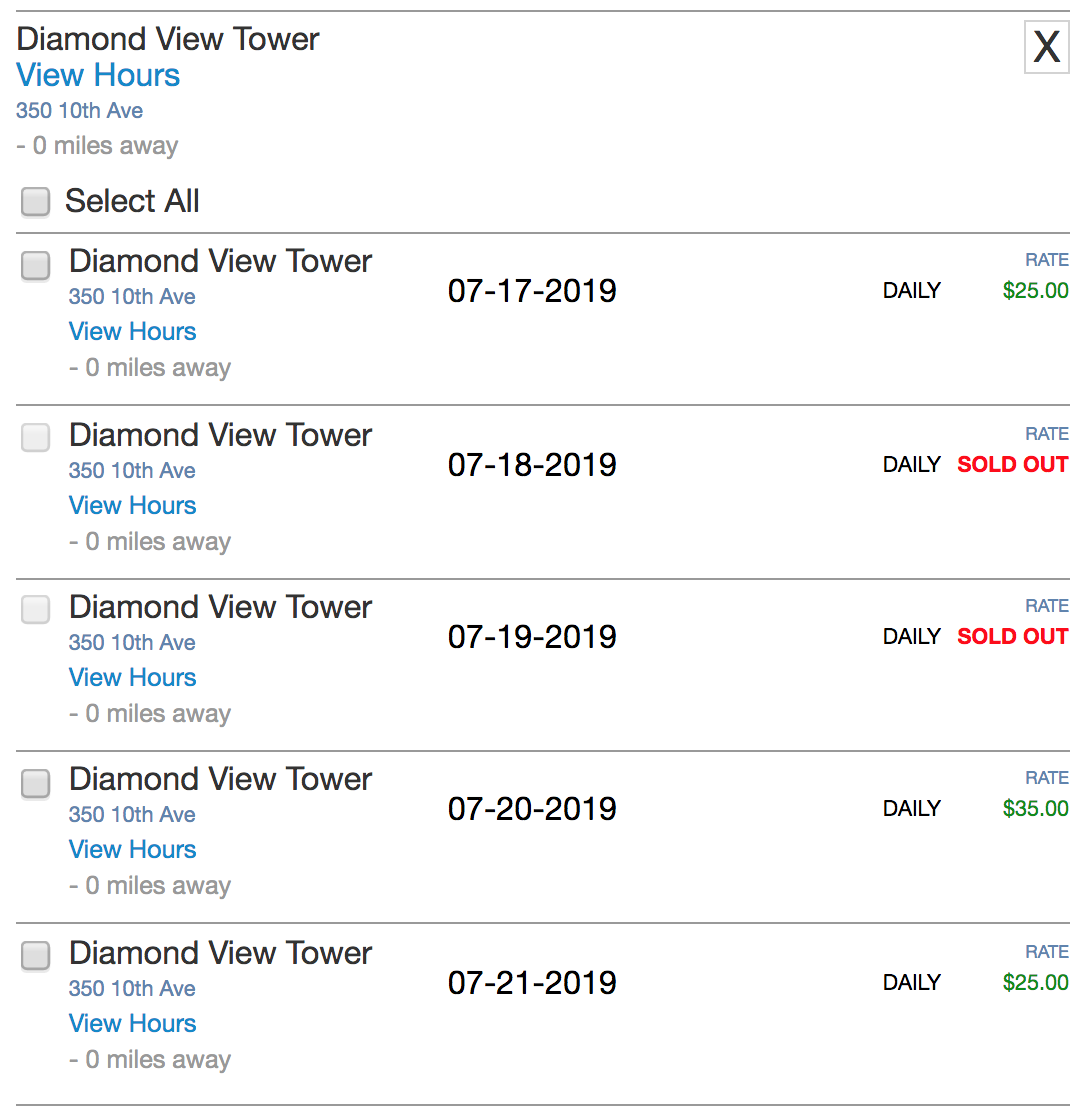Viewport: 1084px width, 1108px height.
Task: Open View Hours for 07-20-2019 entry
Action: (132, 849)
